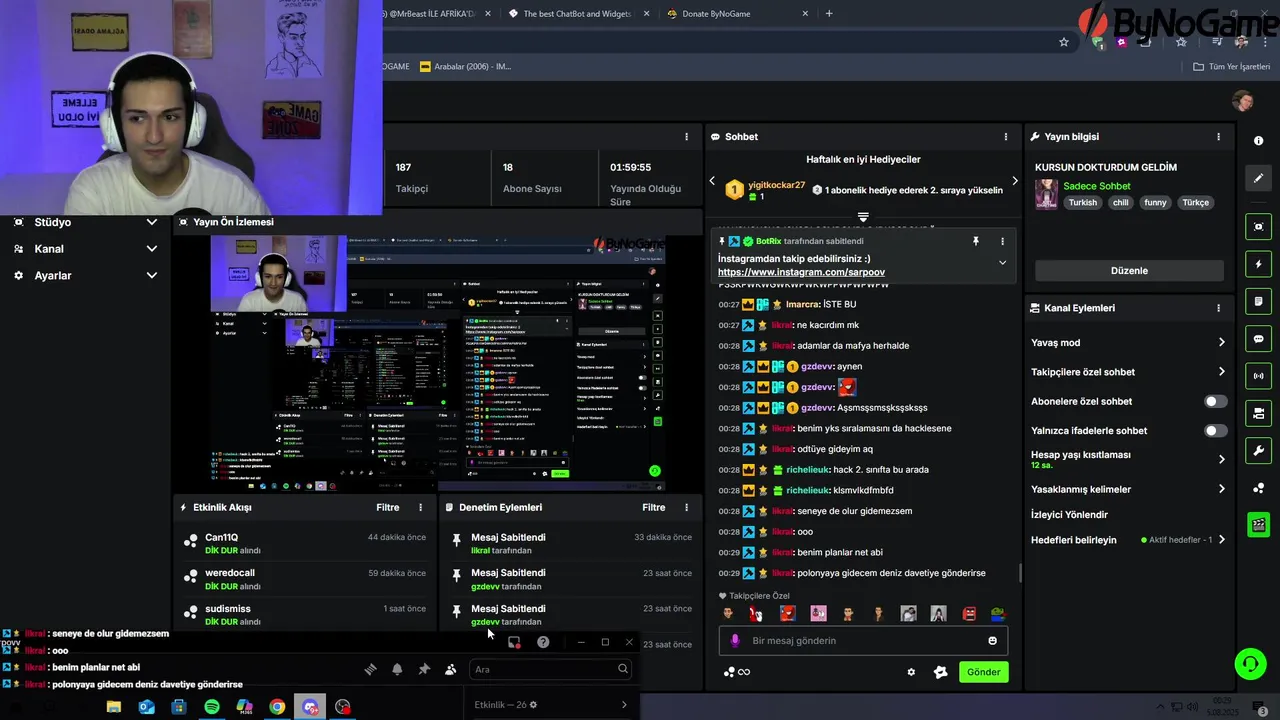Open the instagram.com/sarpoov link
This screenshot has height=720, width=1280.
tap(801, 272)
